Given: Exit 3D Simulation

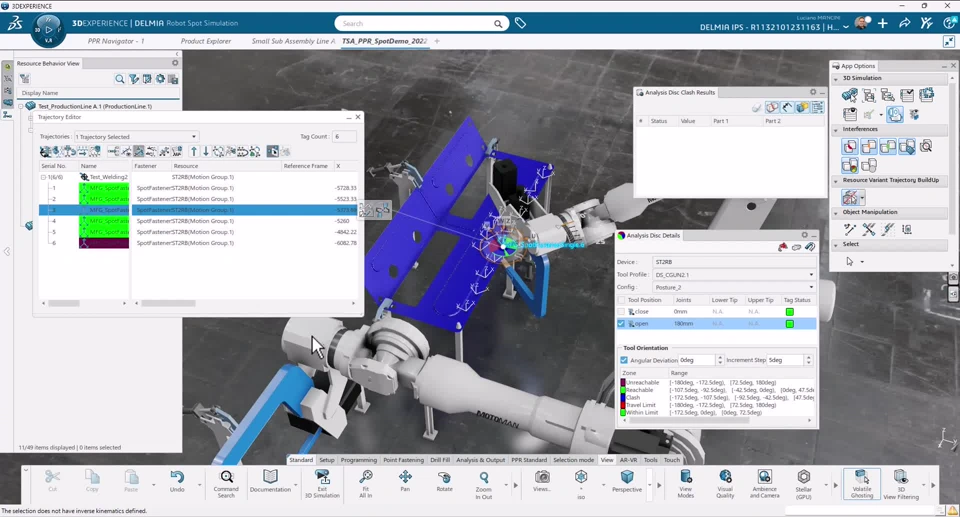Looking at the screenshot, I should pos(322,483).
